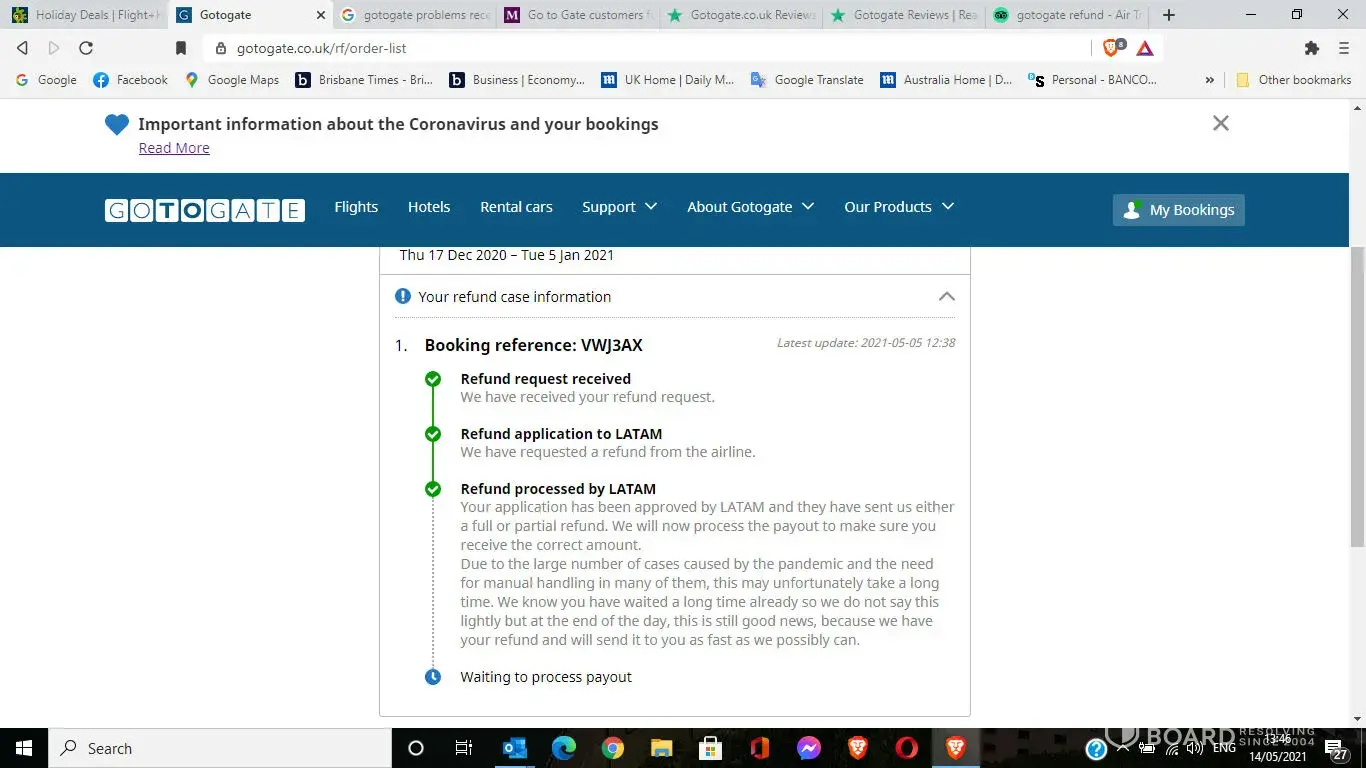This screenshot has height=768, width=1366.
Task: Click the browser Back arrow
Action: pos(22,48)
